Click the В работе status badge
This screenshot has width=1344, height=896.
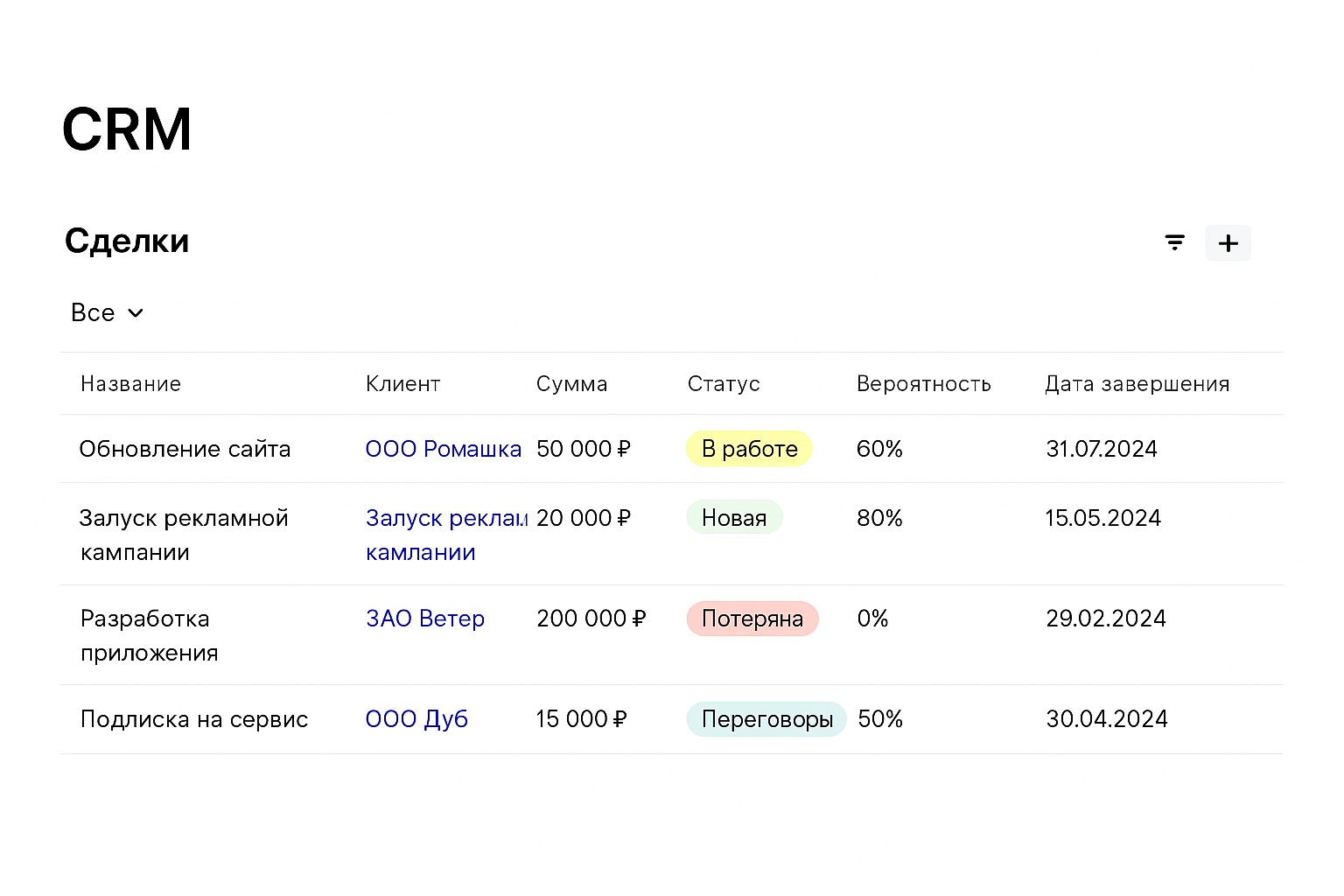click(749, 449)
